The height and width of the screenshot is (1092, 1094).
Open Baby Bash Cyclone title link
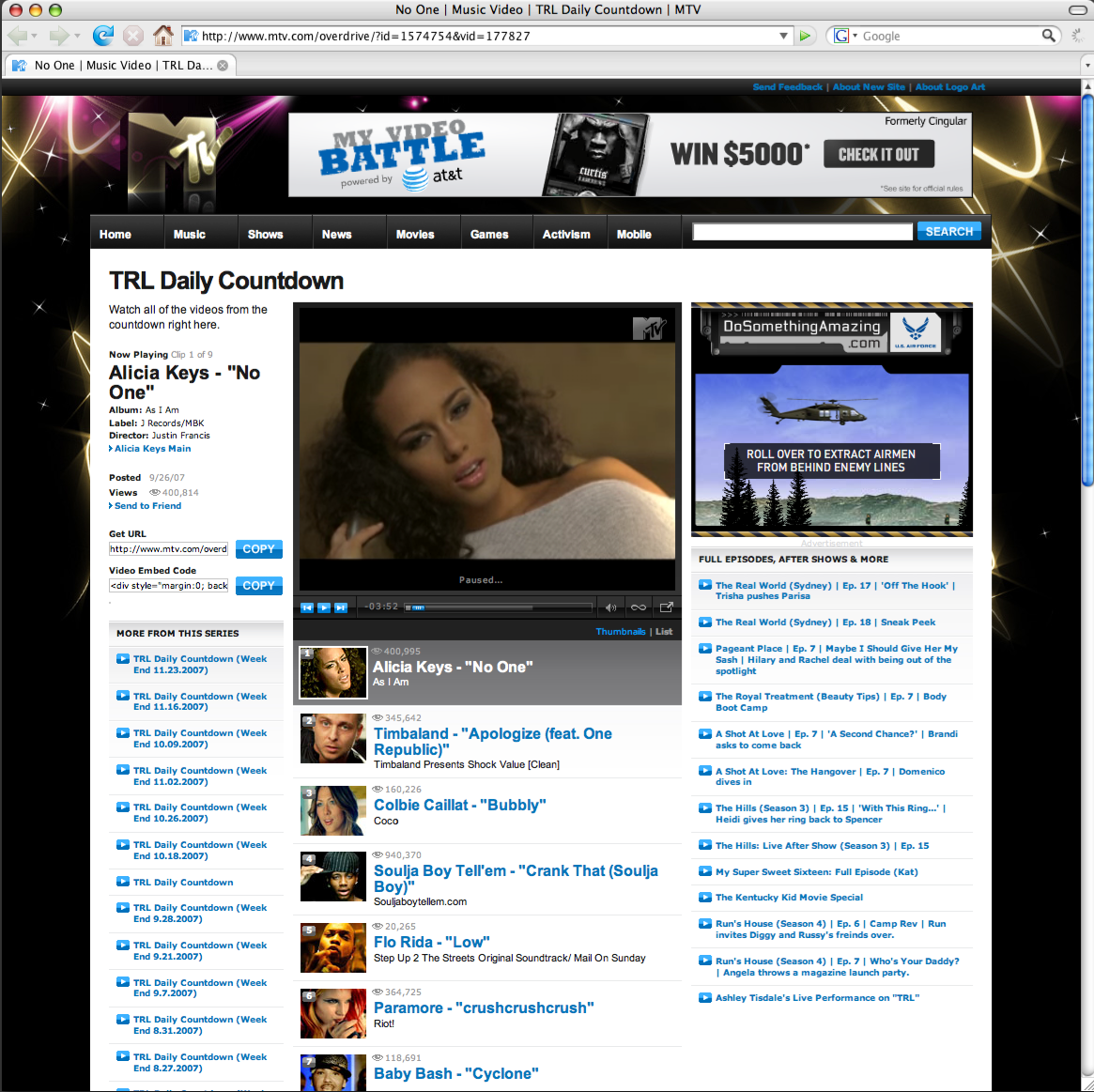pyautogui.click(x=456, y=1074)
